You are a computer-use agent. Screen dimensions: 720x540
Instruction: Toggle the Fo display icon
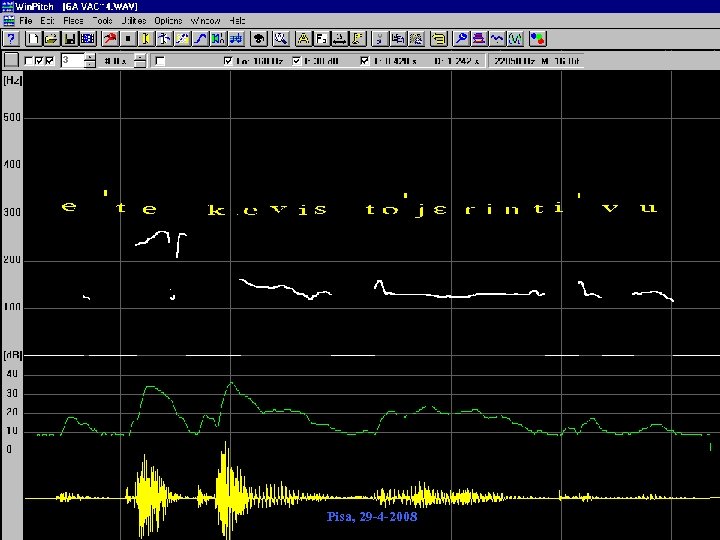pyautogui.click(x=321, y=39)
